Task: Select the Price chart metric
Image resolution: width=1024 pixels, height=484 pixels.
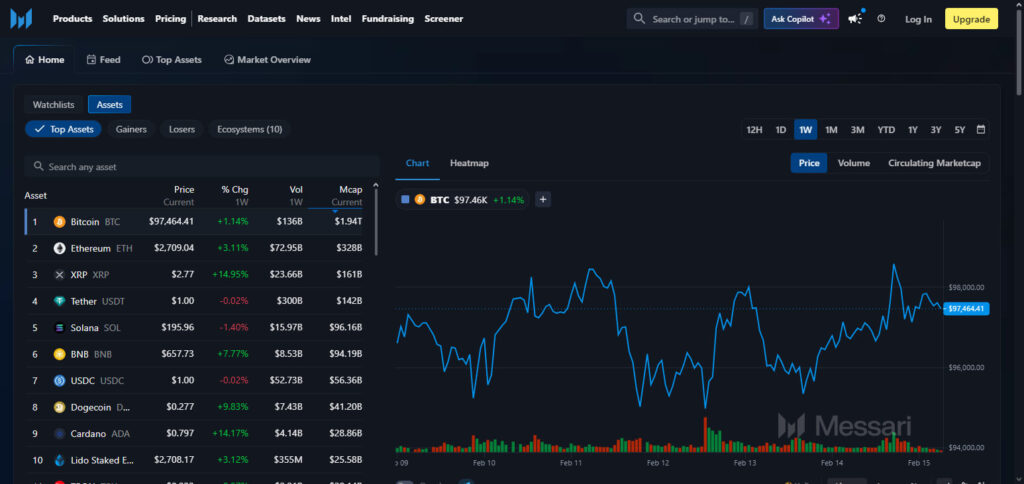Action: coord(808,163)
